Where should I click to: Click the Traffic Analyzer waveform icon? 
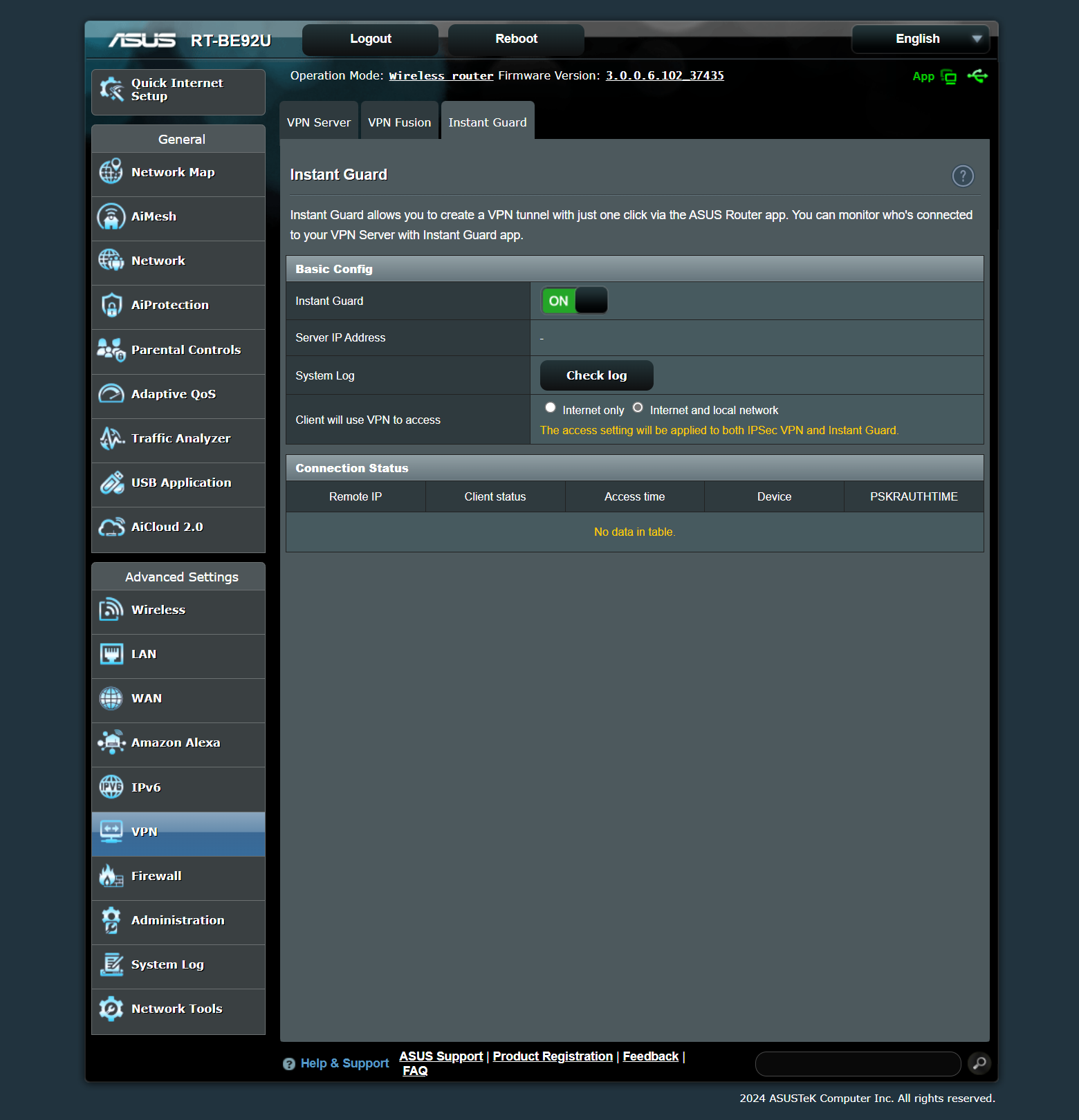(111, 438)
